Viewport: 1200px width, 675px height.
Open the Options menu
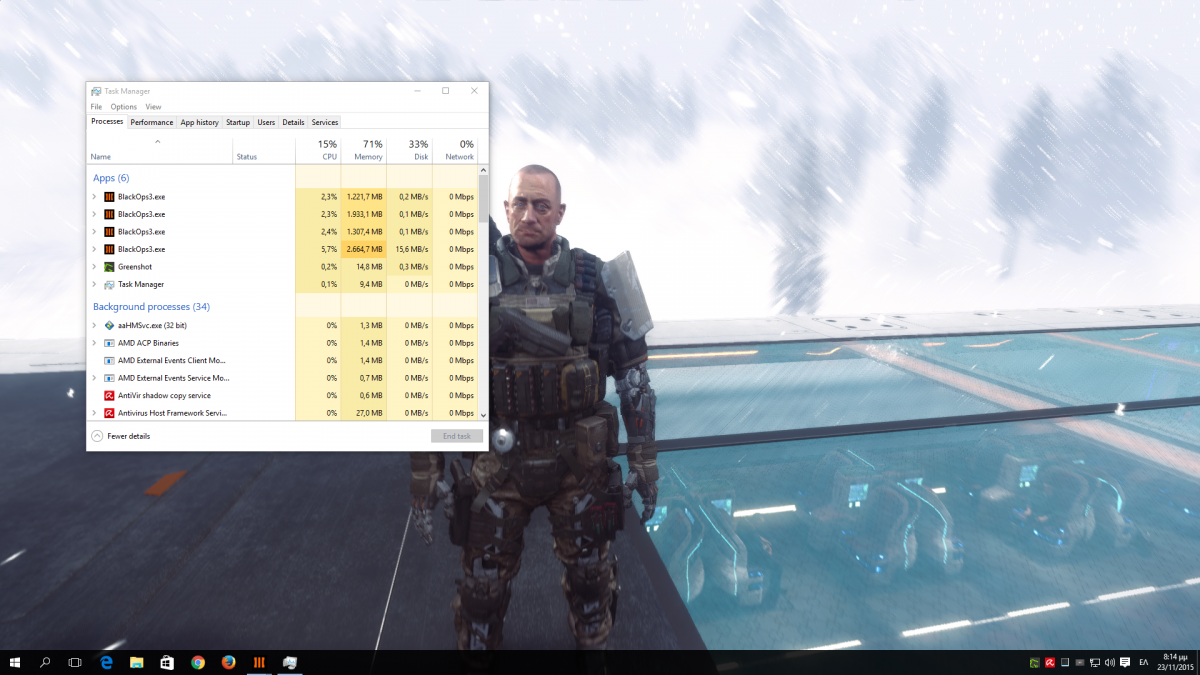tap(124, 107)
